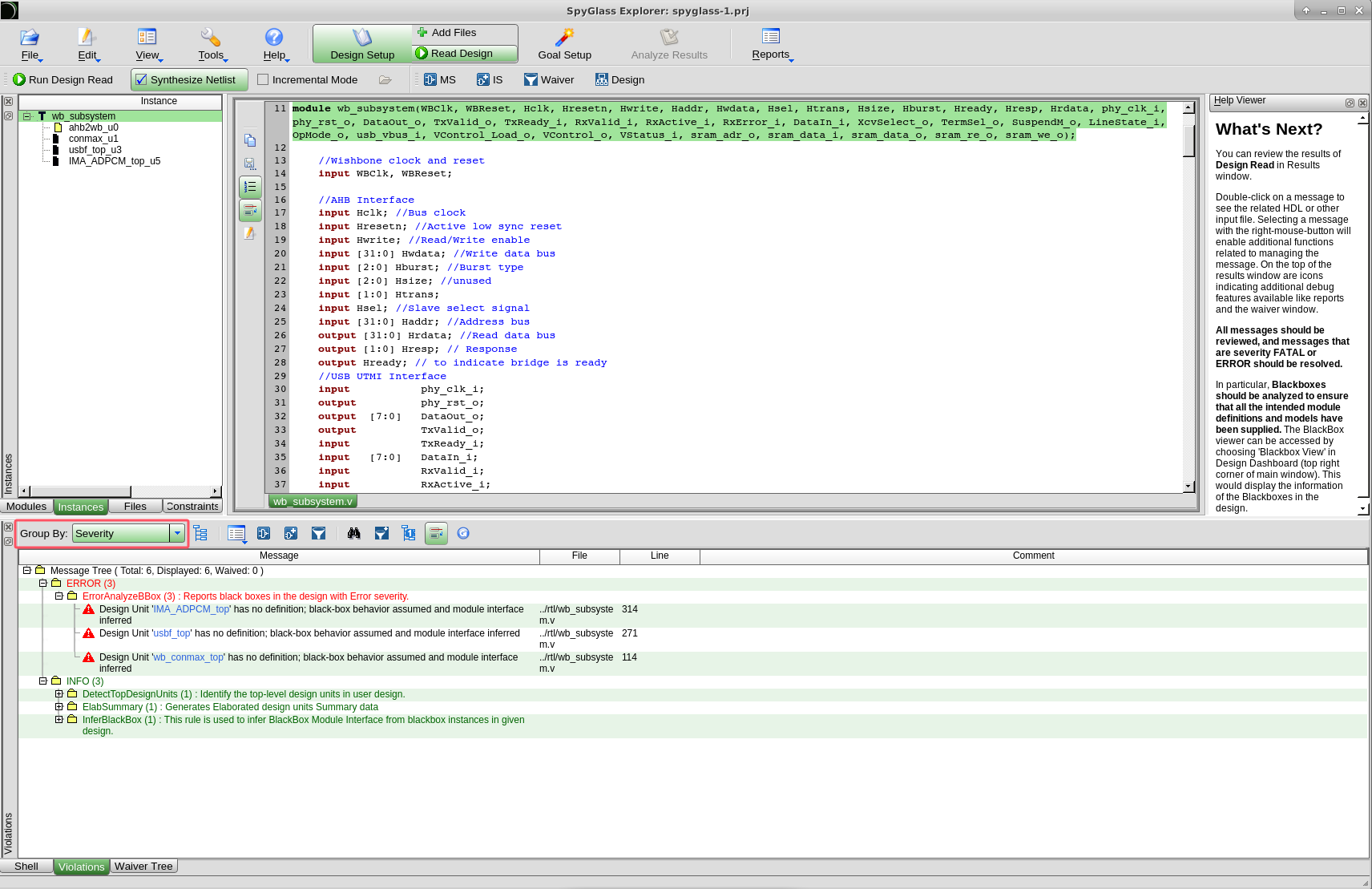Open the MS modular schematic viewer
The image size is (1372, 889).
(x=439, y=79)
